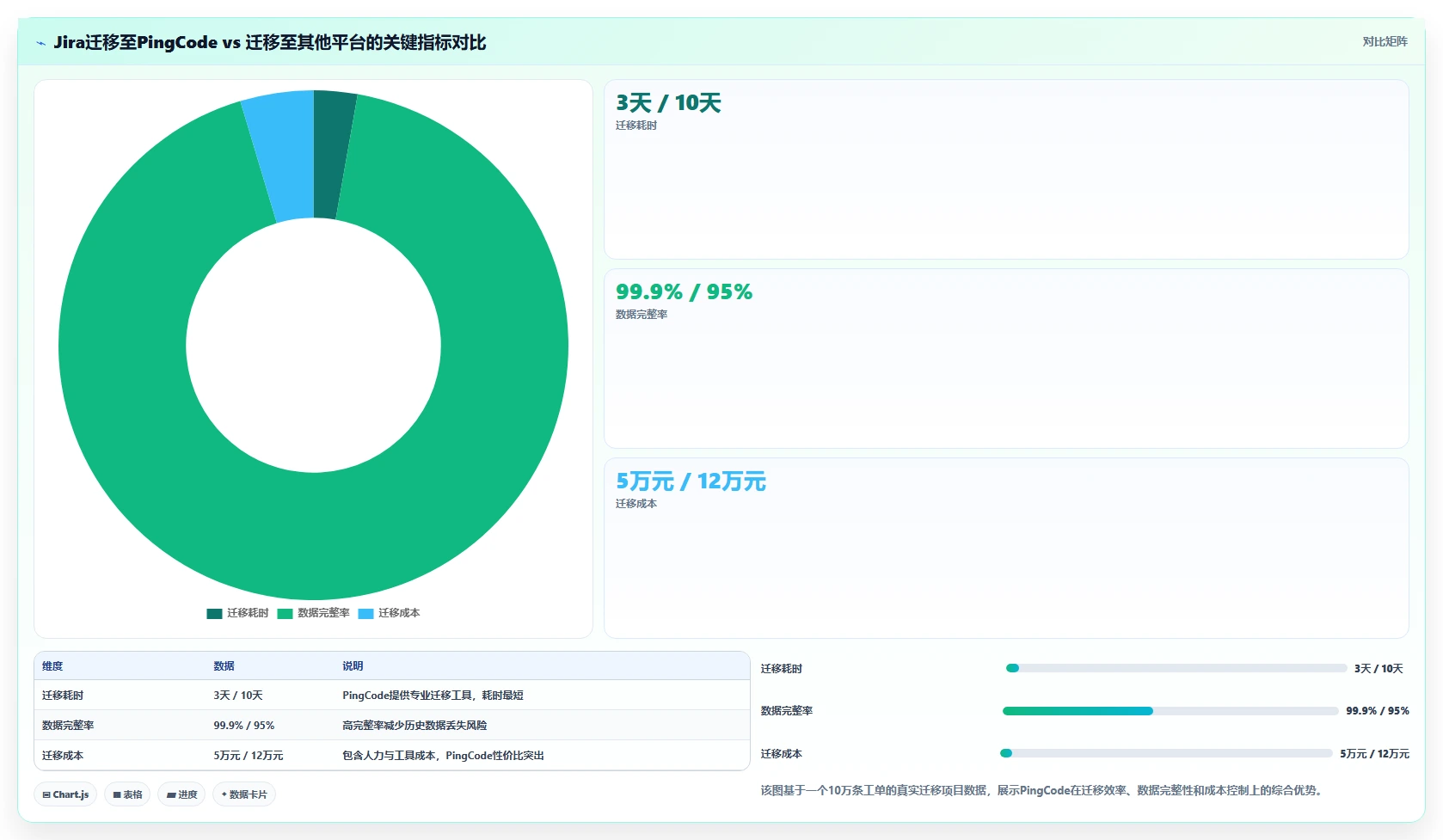The image size is (1443, 840).
Task: Click the light blue 迁移成本 donut slice
Action: click(x=286, y=155)
